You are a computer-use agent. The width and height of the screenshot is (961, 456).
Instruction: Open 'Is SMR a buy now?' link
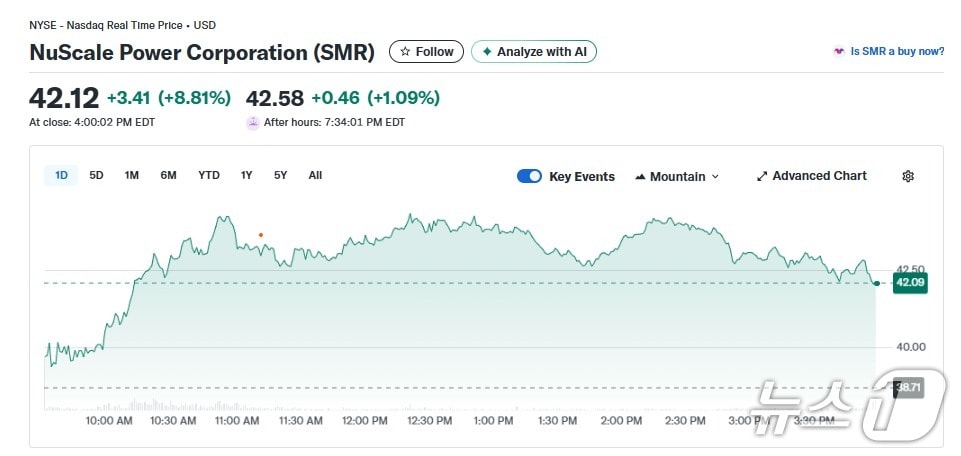click(x=897, y=52)
